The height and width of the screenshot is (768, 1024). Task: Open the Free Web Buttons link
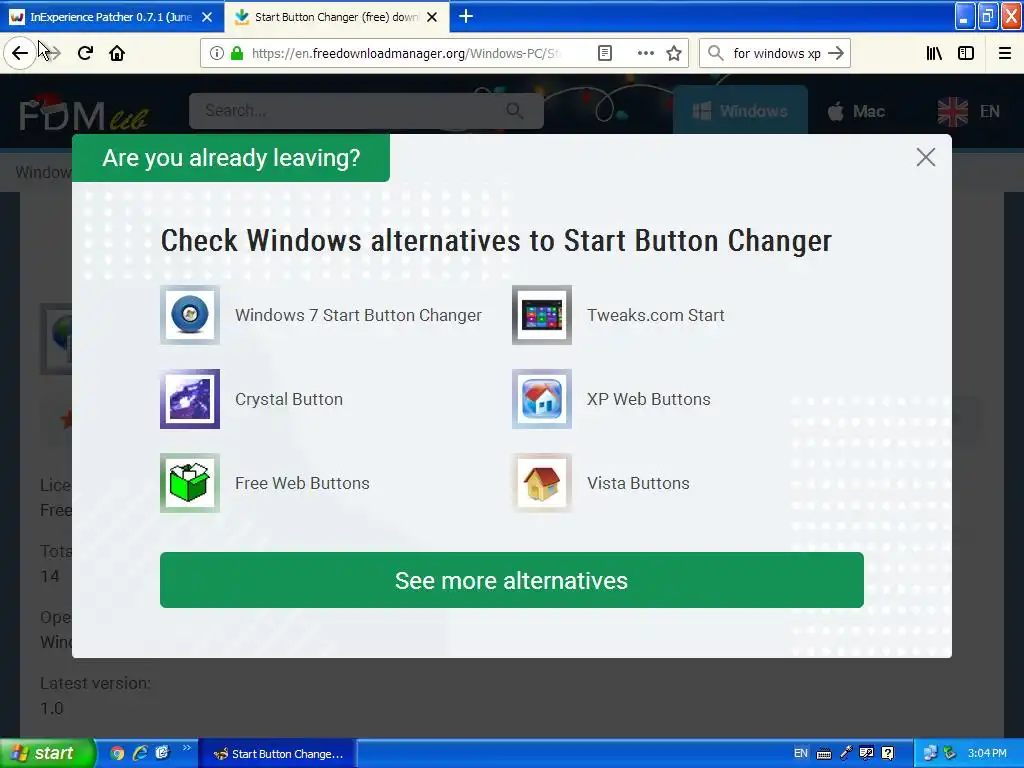coord(302,483)
